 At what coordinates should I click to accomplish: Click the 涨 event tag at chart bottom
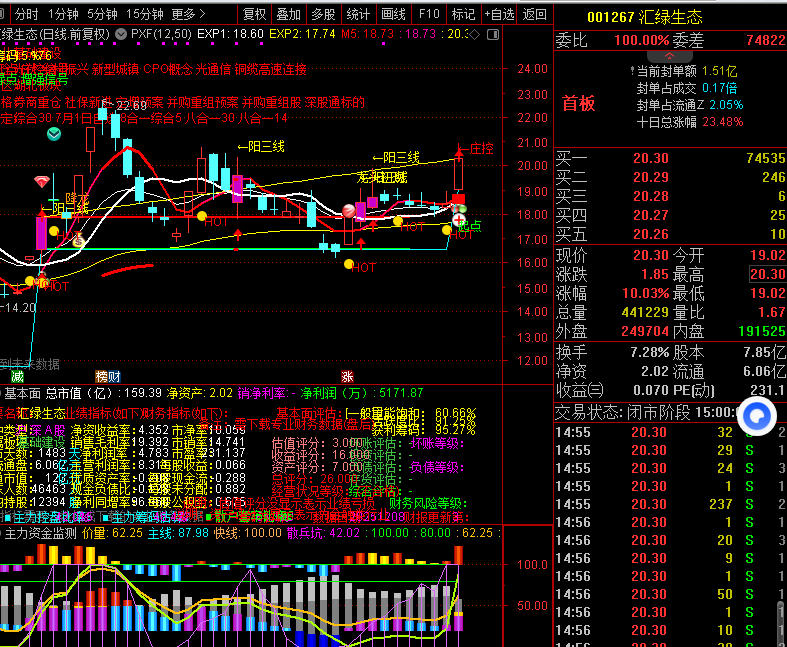click(348, 376)
